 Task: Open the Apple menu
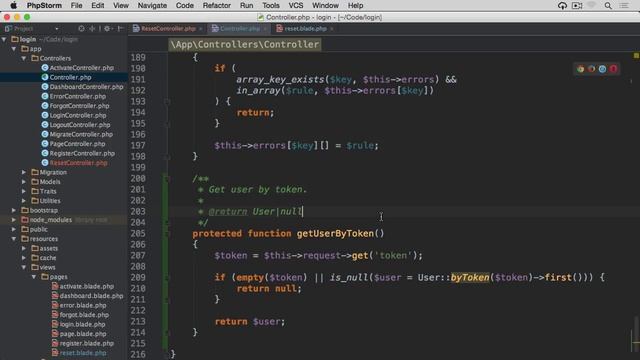tap(13, 5)
